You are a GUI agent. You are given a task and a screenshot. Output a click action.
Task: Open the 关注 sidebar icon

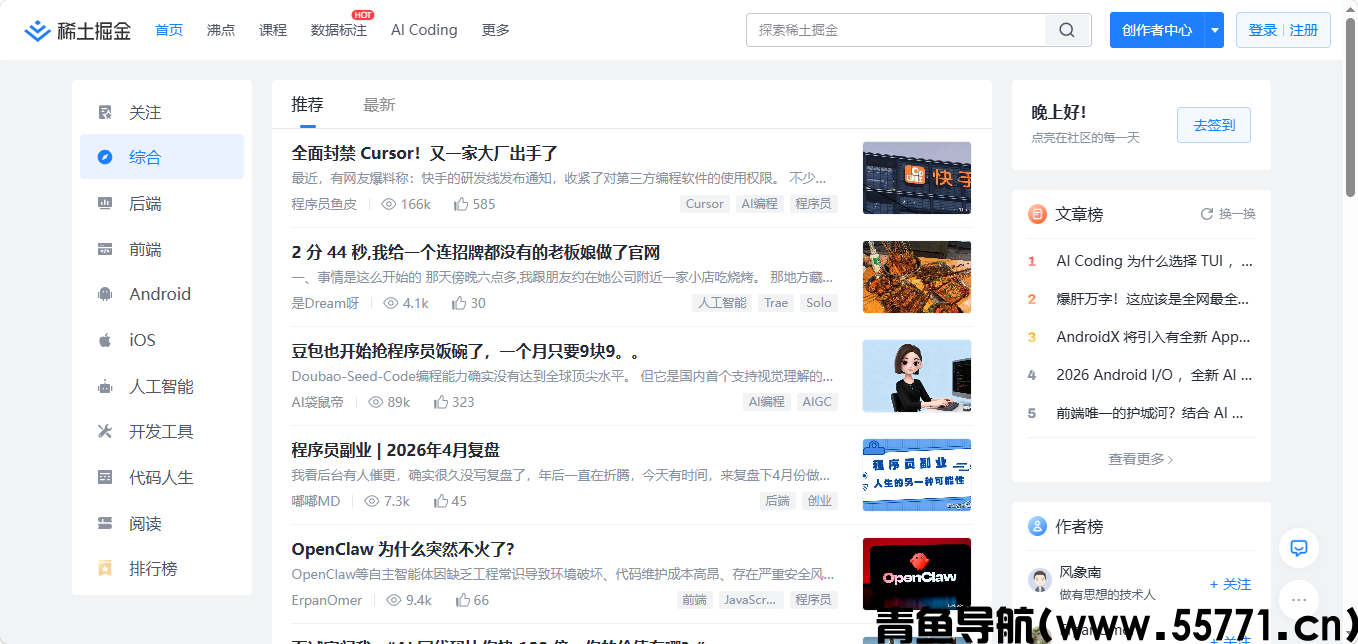tap(105, 112)
